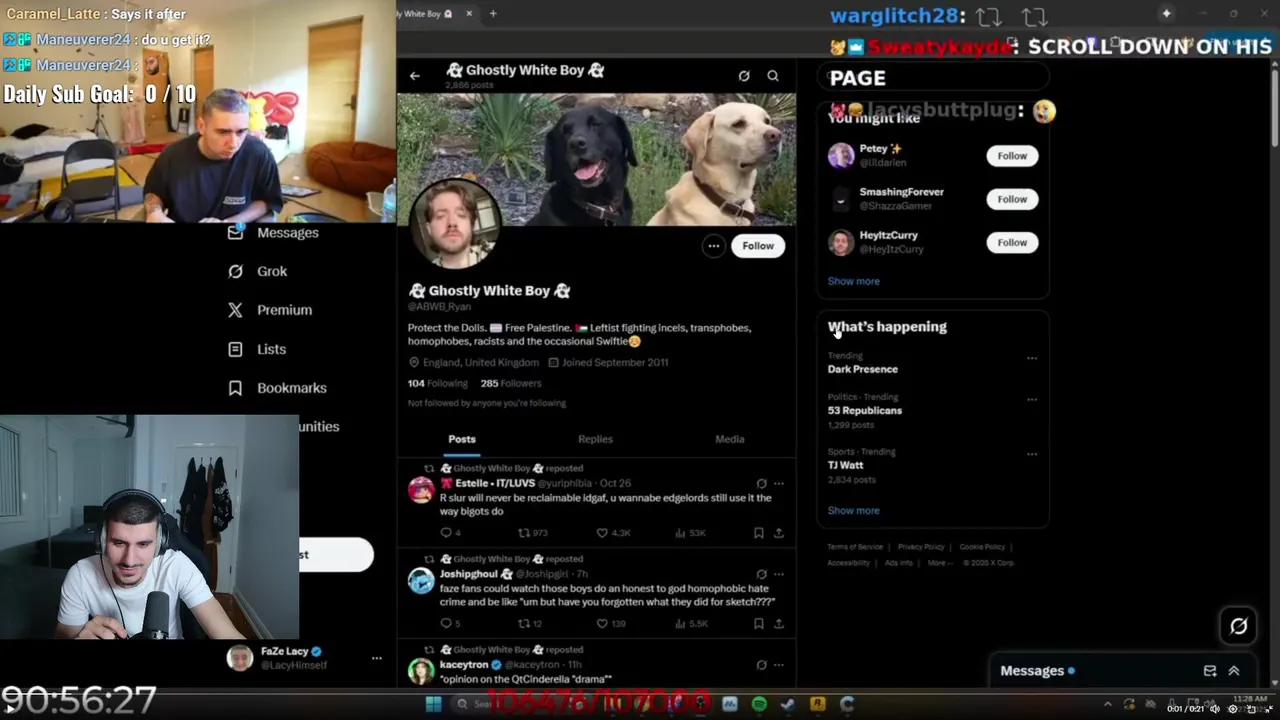The height and width of the screenshot is (720, 1280).
Task: Switch to the Replies tab
Action: click(595, 439)
